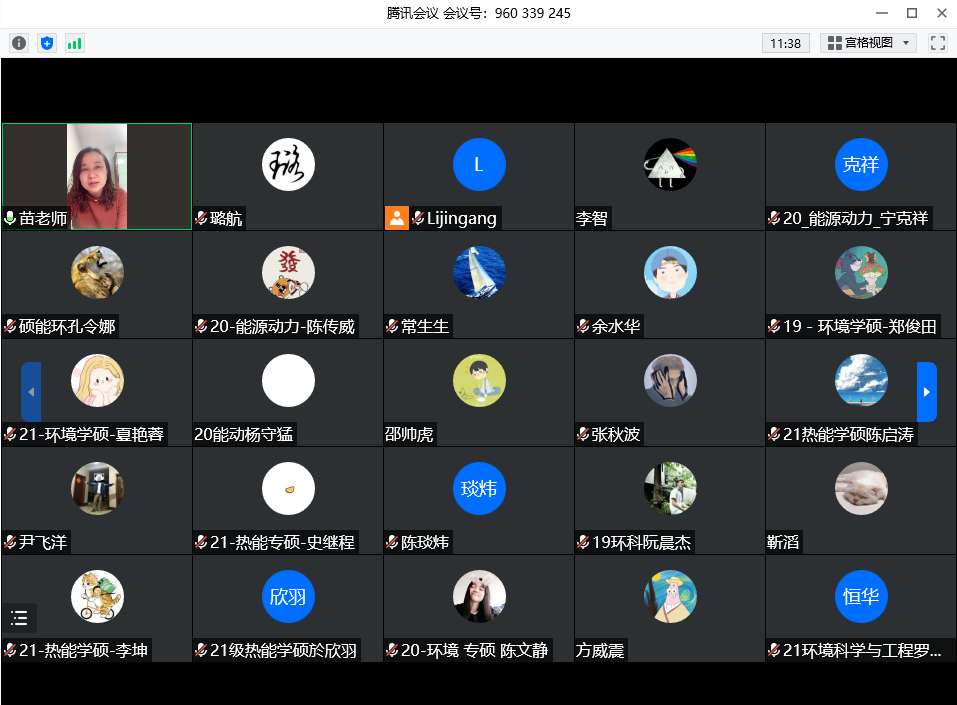Click muted mic icon beside 余水华
This screenshot has width=957, height=705.
583,327
